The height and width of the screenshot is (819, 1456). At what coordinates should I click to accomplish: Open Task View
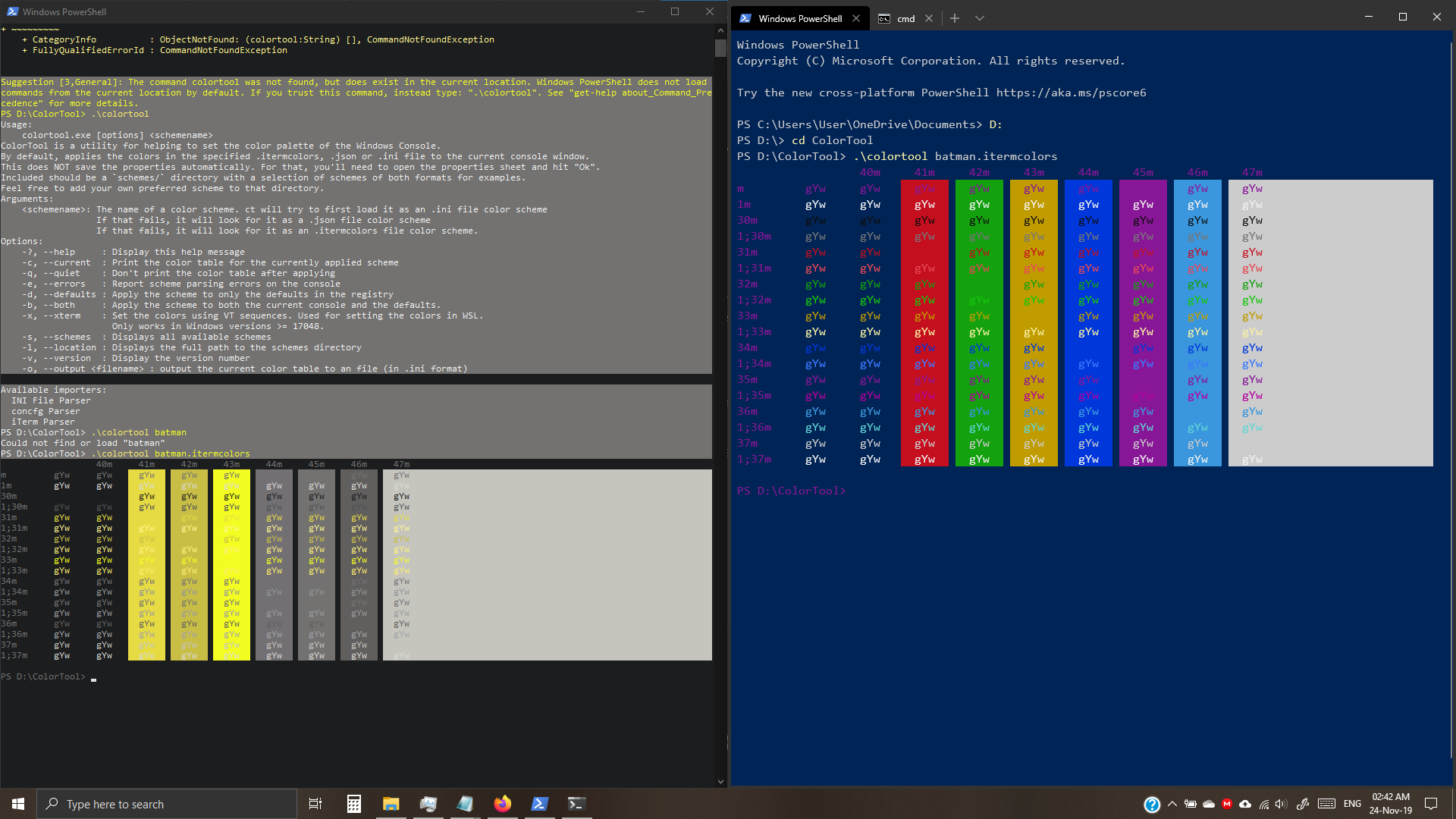pos(315,804)
